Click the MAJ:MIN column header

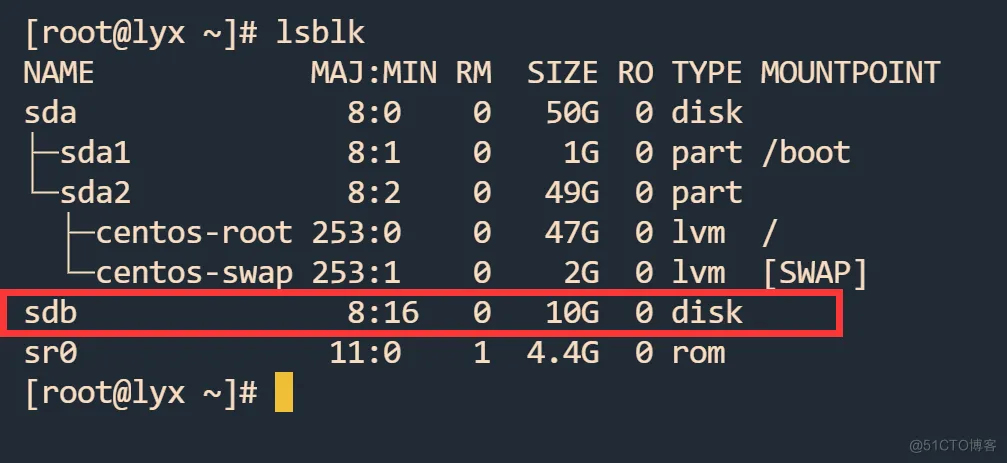(x=374, y=73)
